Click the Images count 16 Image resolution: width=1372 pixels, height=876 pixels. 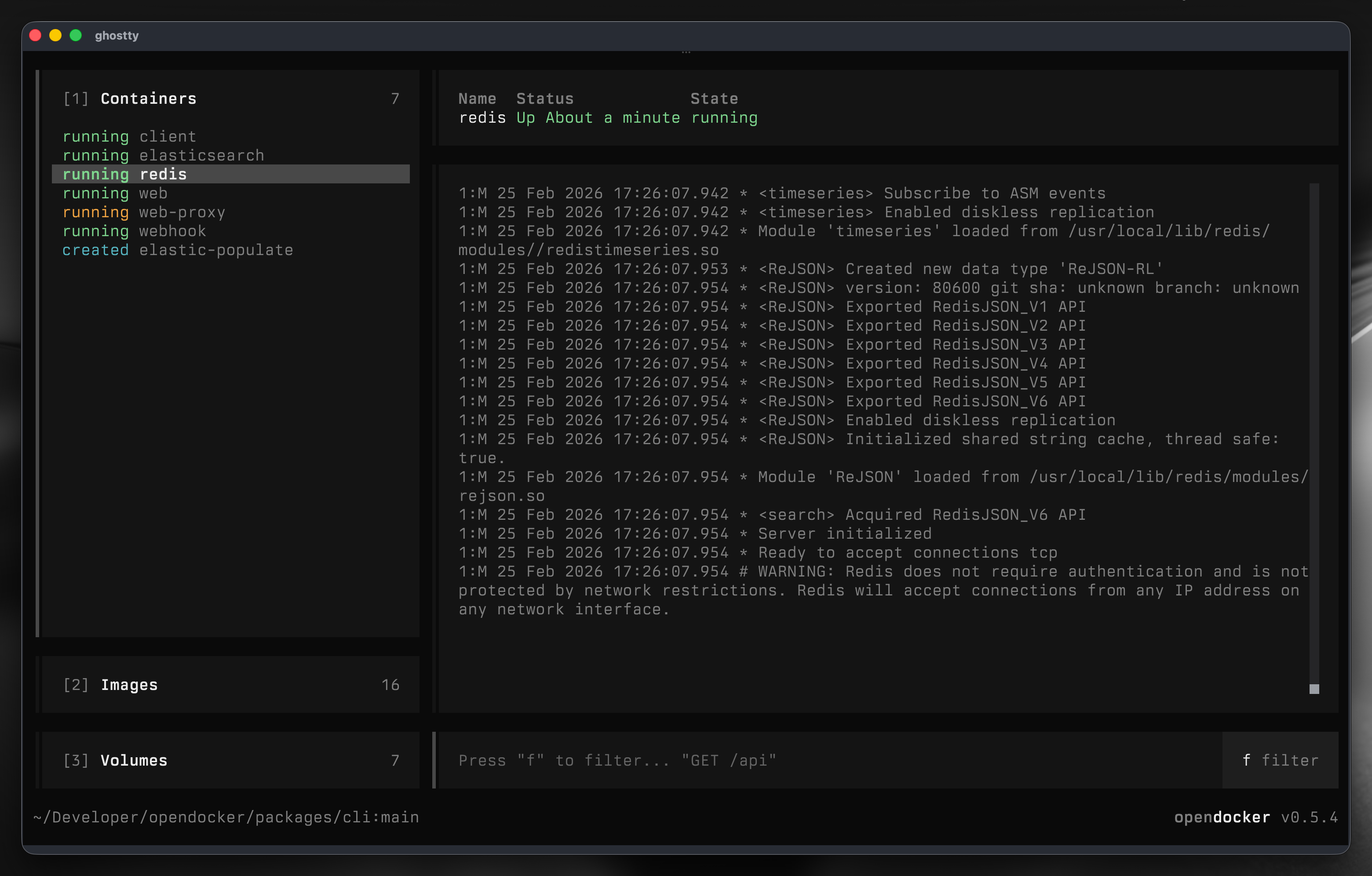(x=390, y=685)
